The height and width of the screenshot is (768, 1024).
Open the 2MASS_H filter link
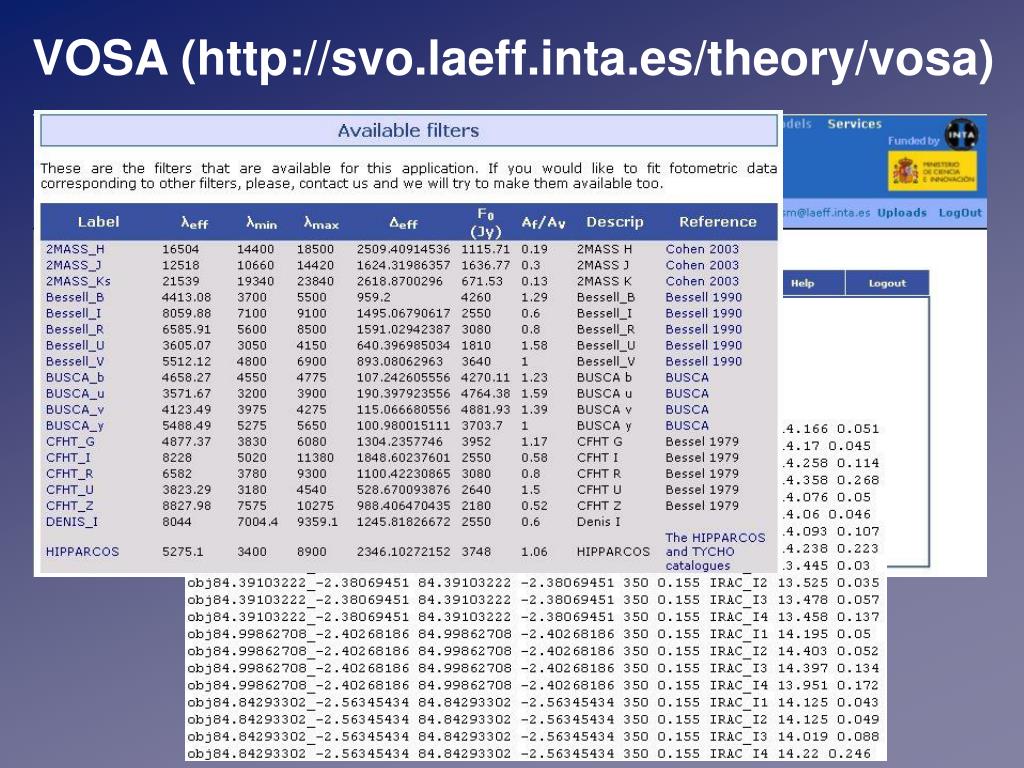click(x=75, y=249)
